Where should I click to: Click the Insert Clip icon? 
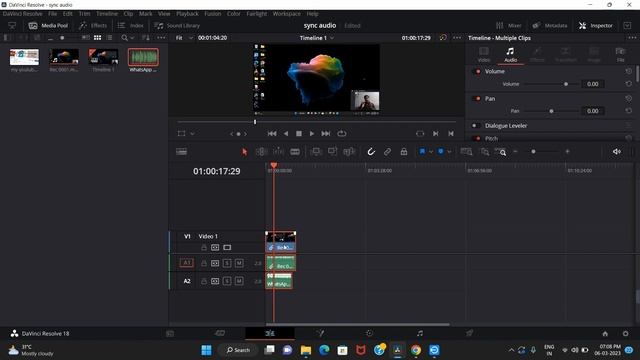(316, 152)
